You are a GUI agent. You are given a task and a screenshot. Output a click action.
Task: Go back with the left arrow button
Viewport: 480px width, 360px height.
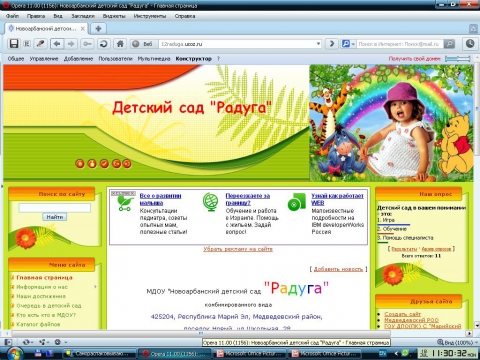point(57,44)
